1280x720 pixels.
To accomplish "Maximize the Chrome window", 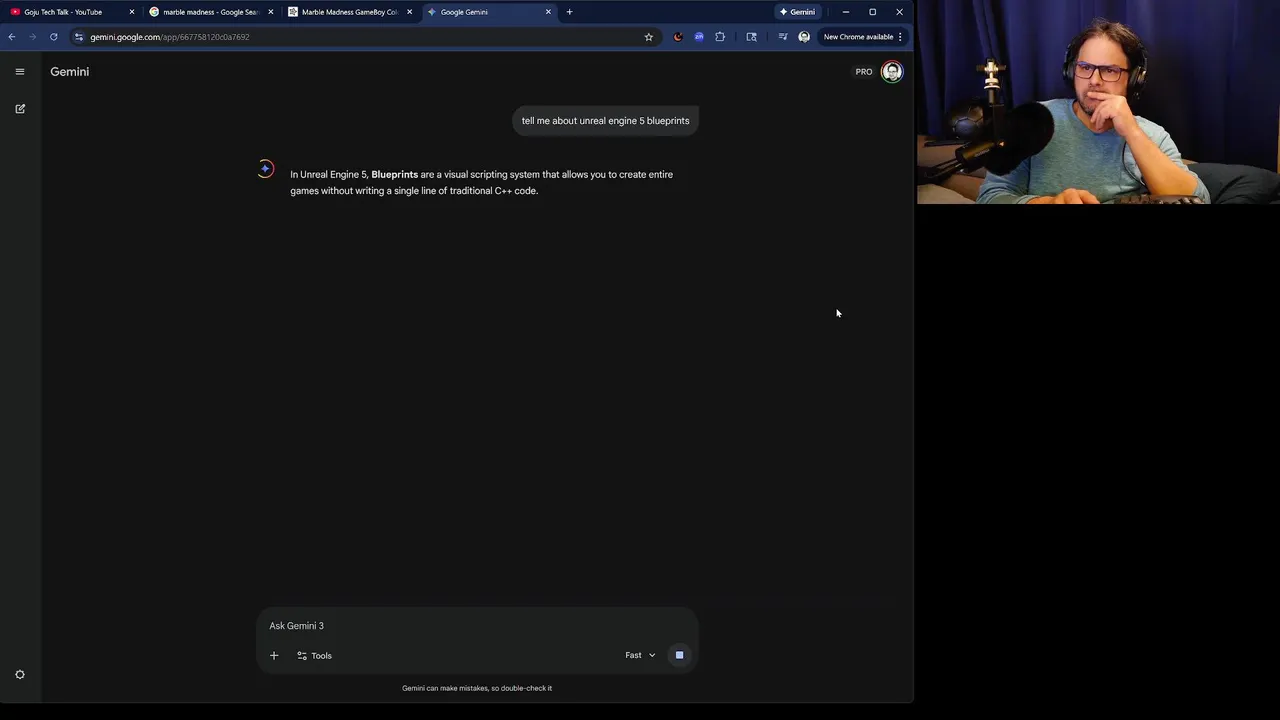I will [x=872, y=12].
